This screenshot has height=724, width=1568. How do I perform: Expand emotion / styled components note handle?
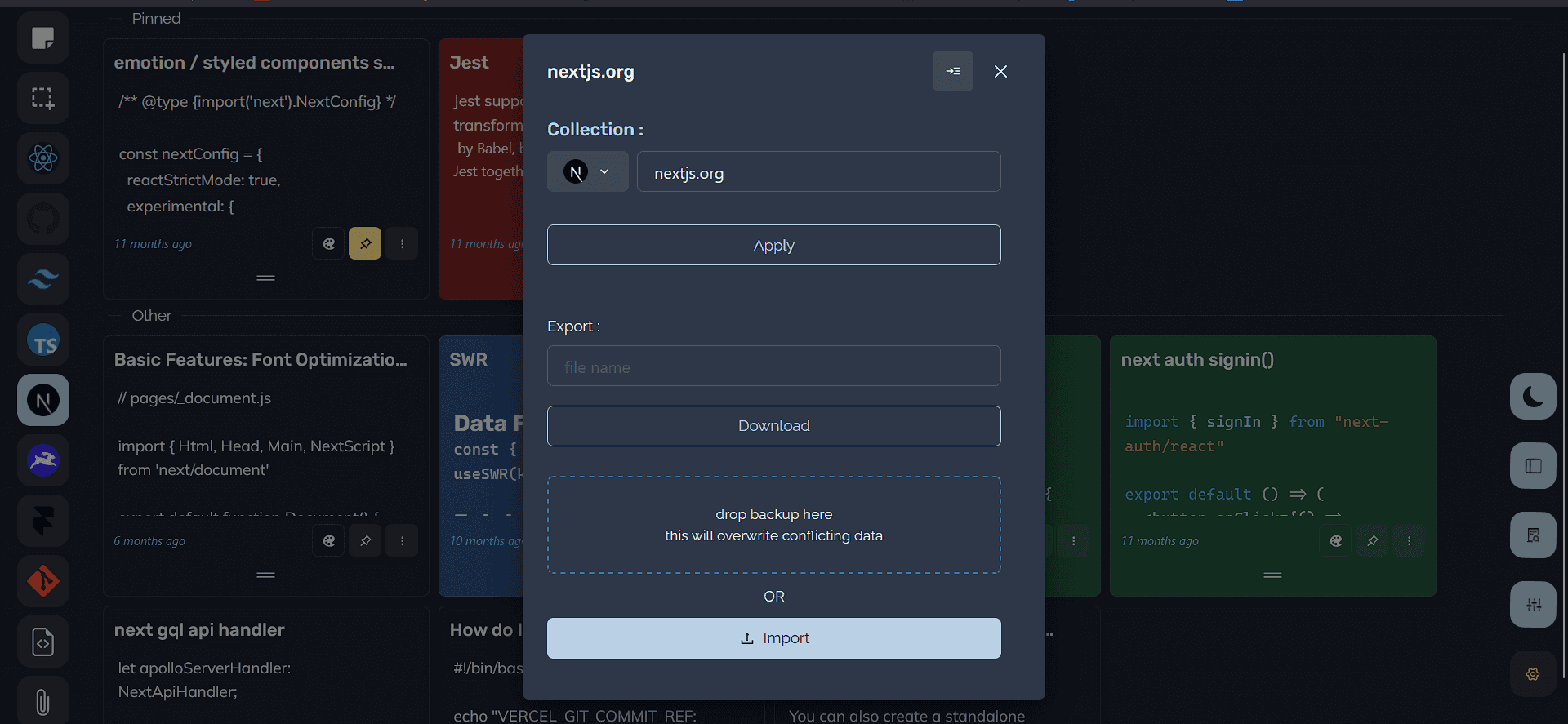coord(265,278)
